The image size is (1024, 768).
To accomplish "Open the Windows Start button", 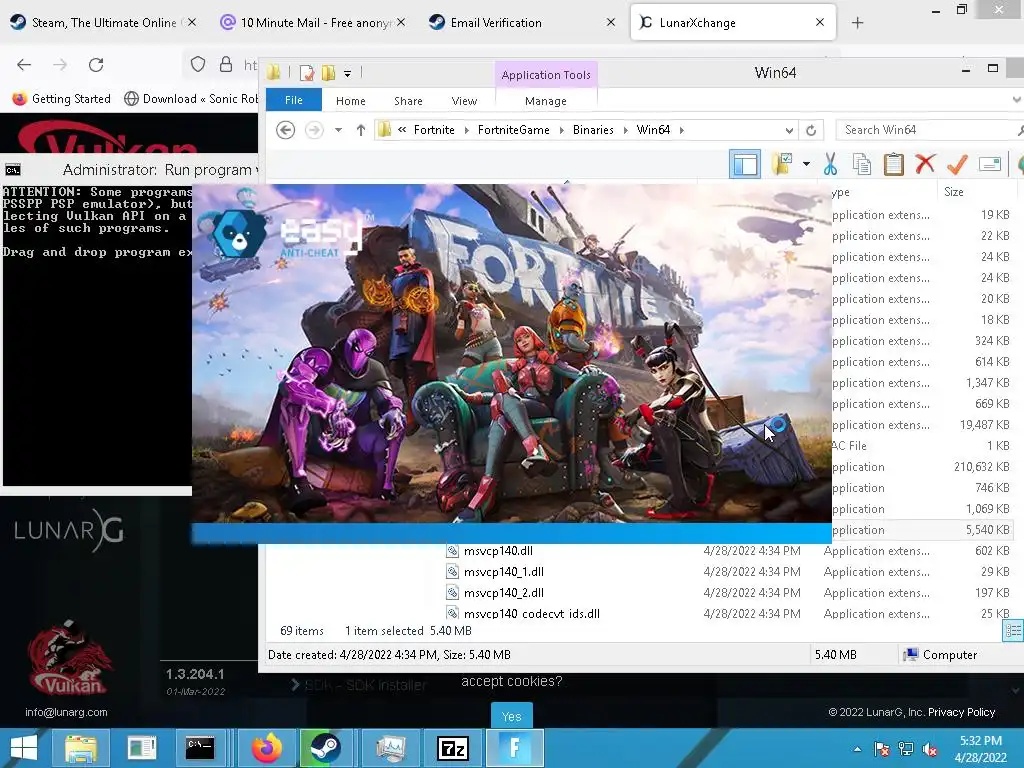I will 24,748.
